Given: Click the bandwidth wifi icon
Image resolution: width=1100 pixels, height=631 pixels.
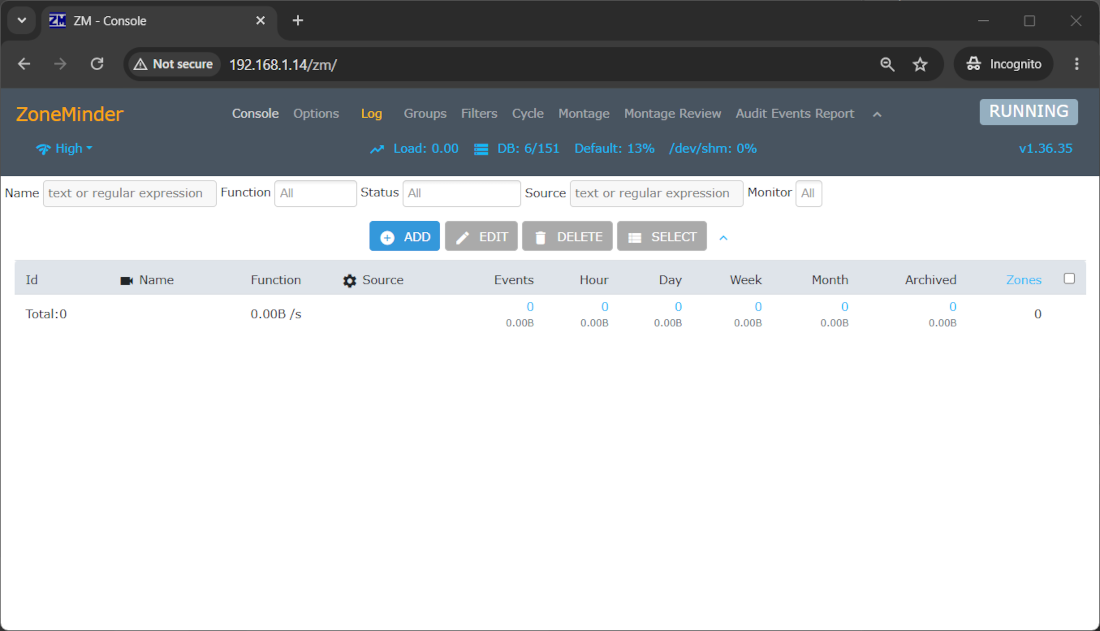Looking at the screenshot, I should click(43, 150).
